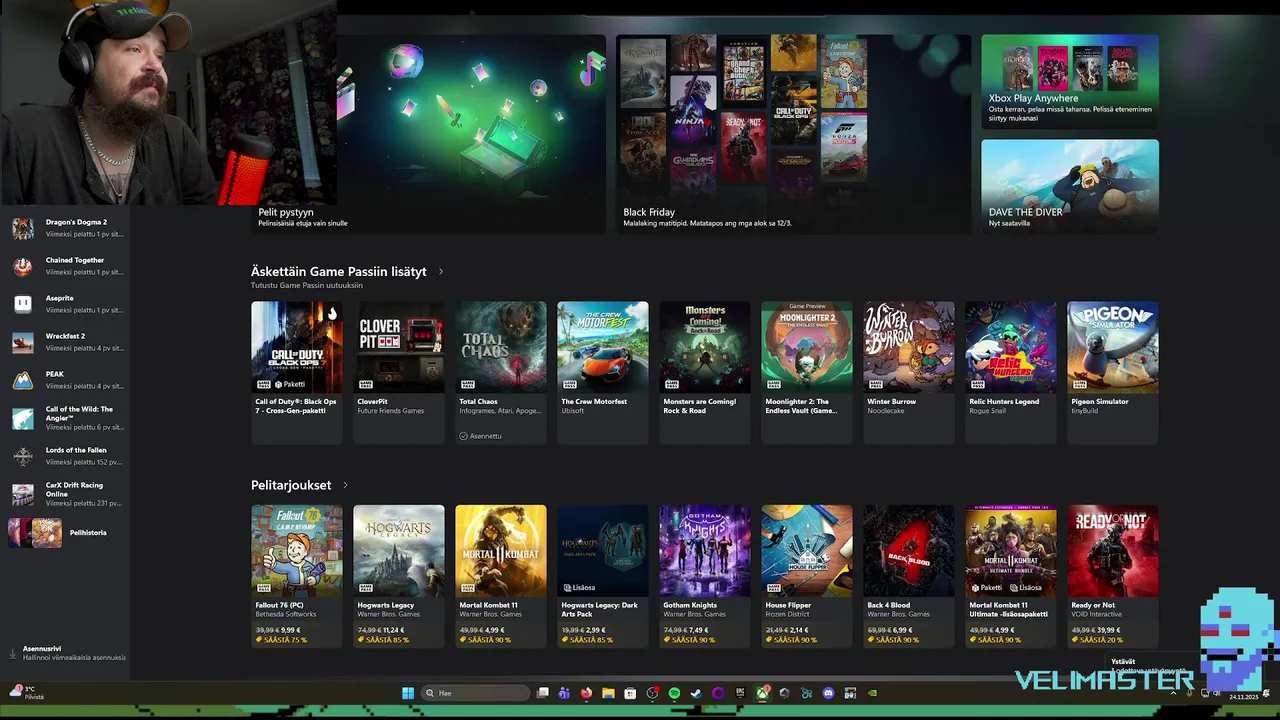
Task: Open NVIDIA app from taskbar
Action: tap(872, 693)
